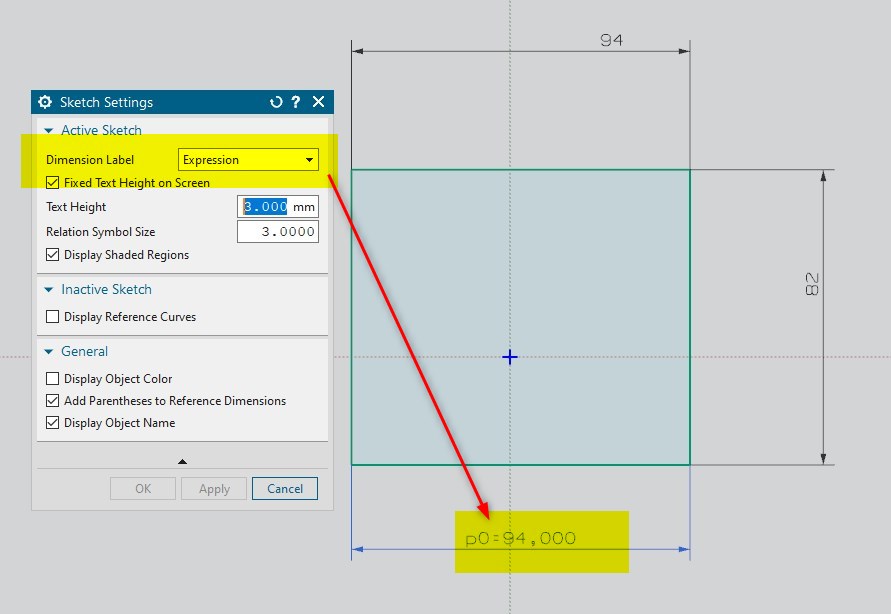Viewport: 891px width, 614px height.
Task: Toggle Fixed Text Height on Screen
Action: (52, 183)
